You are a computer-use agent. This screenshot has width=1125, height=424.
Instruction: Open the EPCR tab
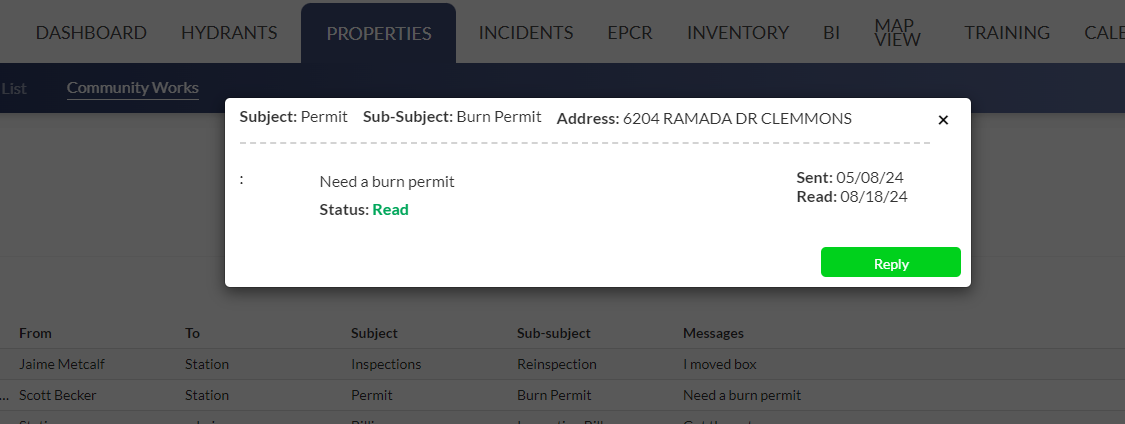[x=630, y=33]
